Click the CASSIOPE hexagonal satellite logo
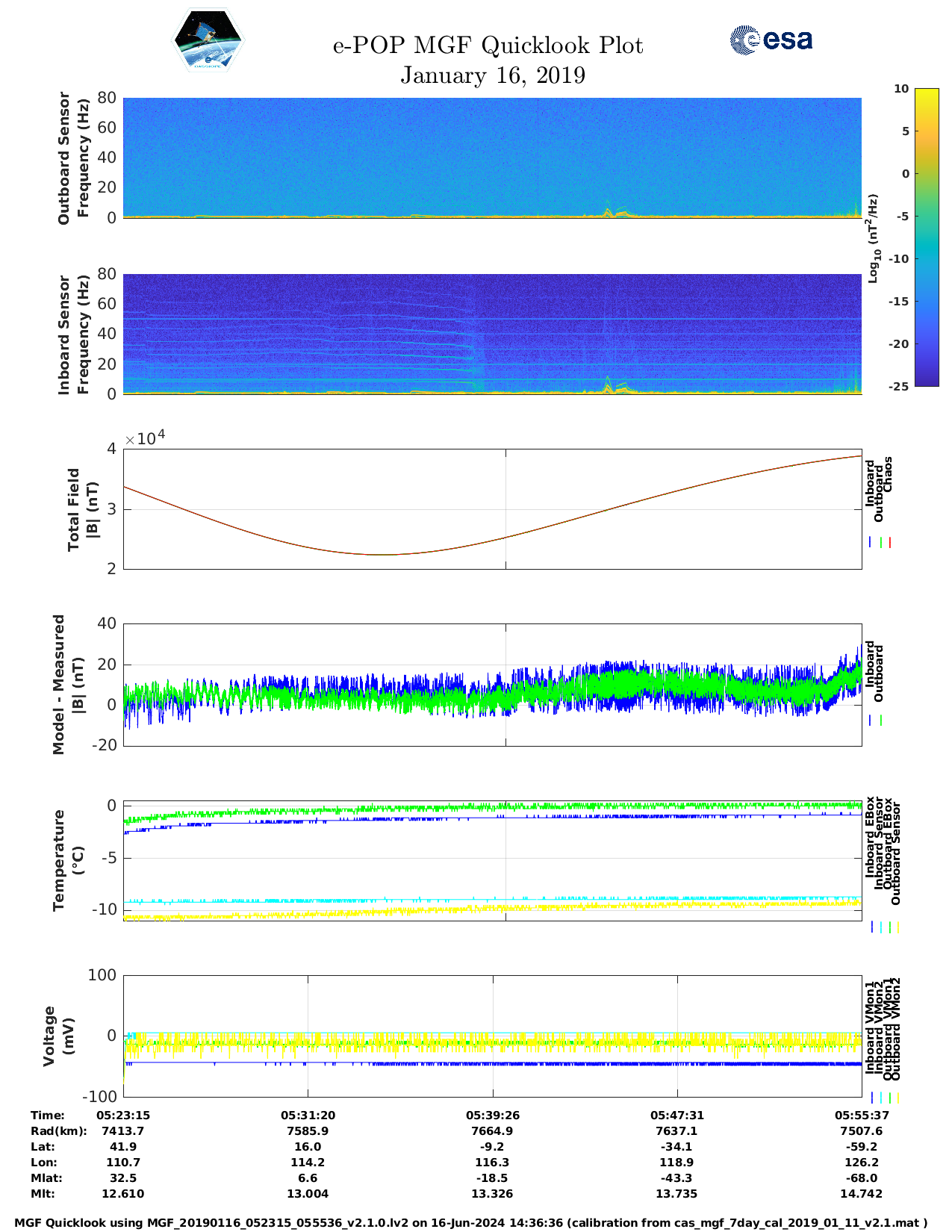Image resolution: width=952 pixels, height=1232 pixels. 208,42
